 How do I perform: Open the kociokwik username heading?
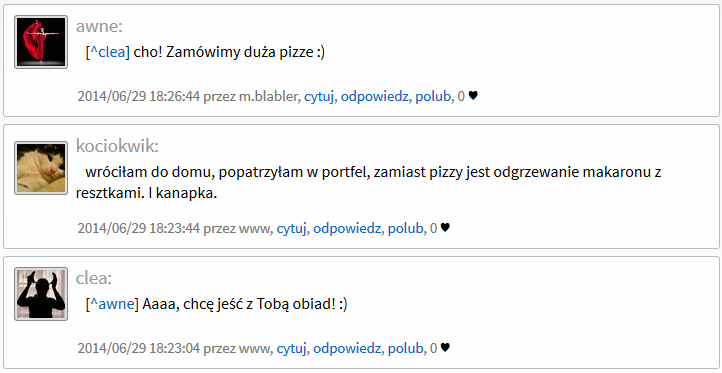[x=117, y=146]
